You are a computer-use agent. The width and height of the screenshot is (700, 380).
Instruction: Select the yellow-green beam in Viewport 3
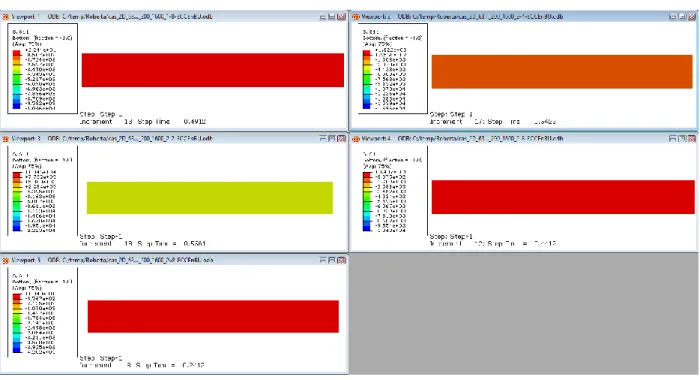pyautogui.click(x=210, y=198)
